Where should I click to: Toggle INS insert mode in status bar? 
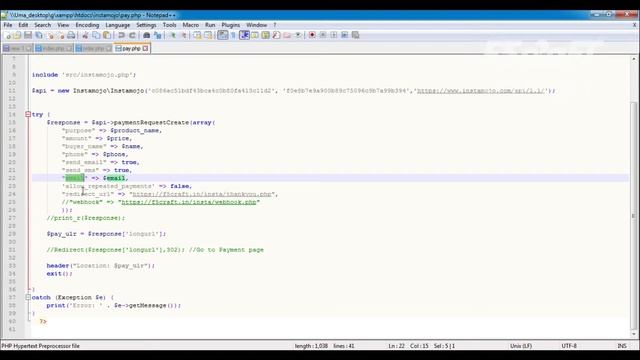coord(622,346)
